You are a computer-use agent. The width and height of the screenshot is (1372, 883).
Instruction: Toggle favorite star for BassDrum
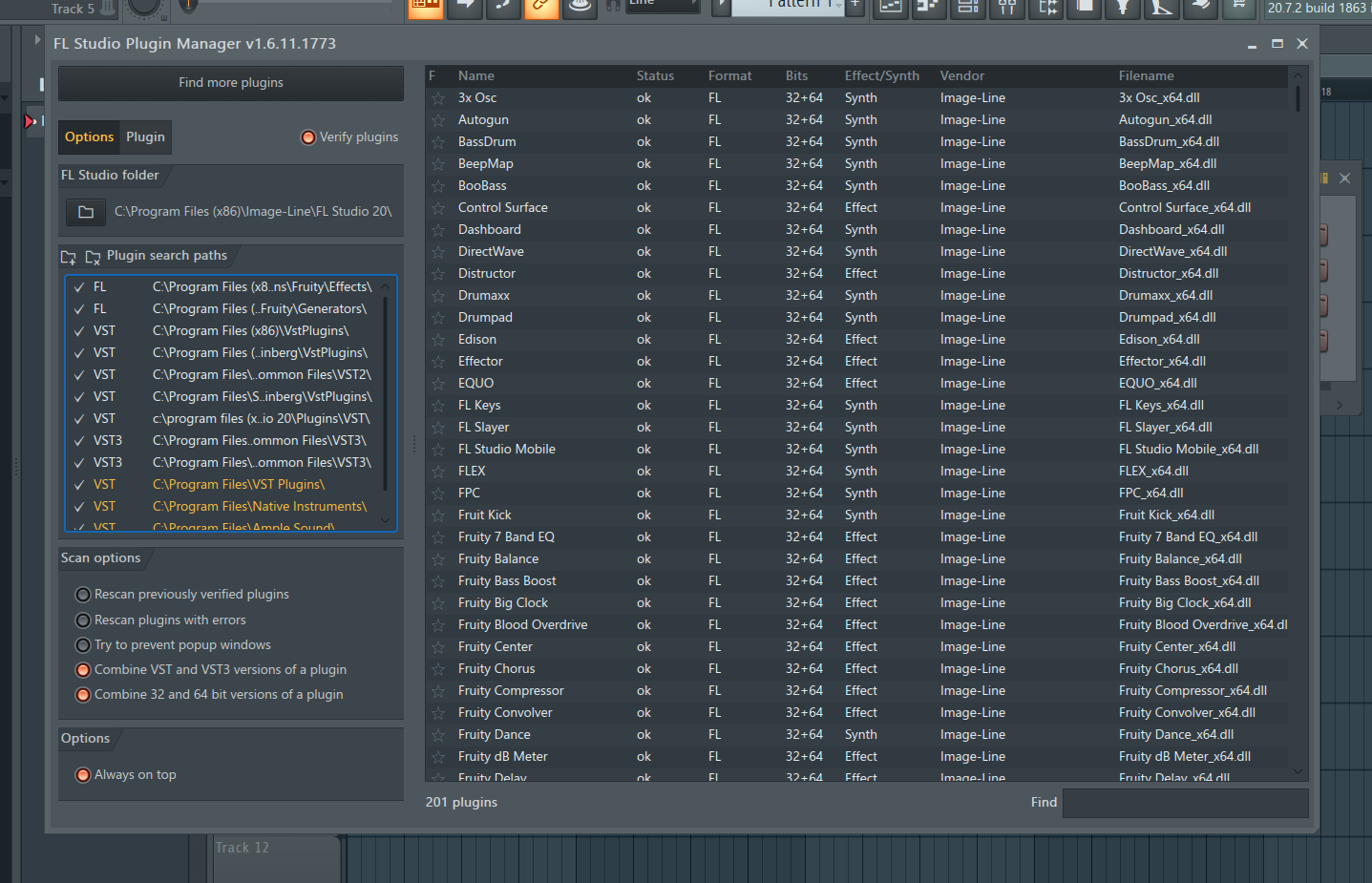[x=438, y=142]
